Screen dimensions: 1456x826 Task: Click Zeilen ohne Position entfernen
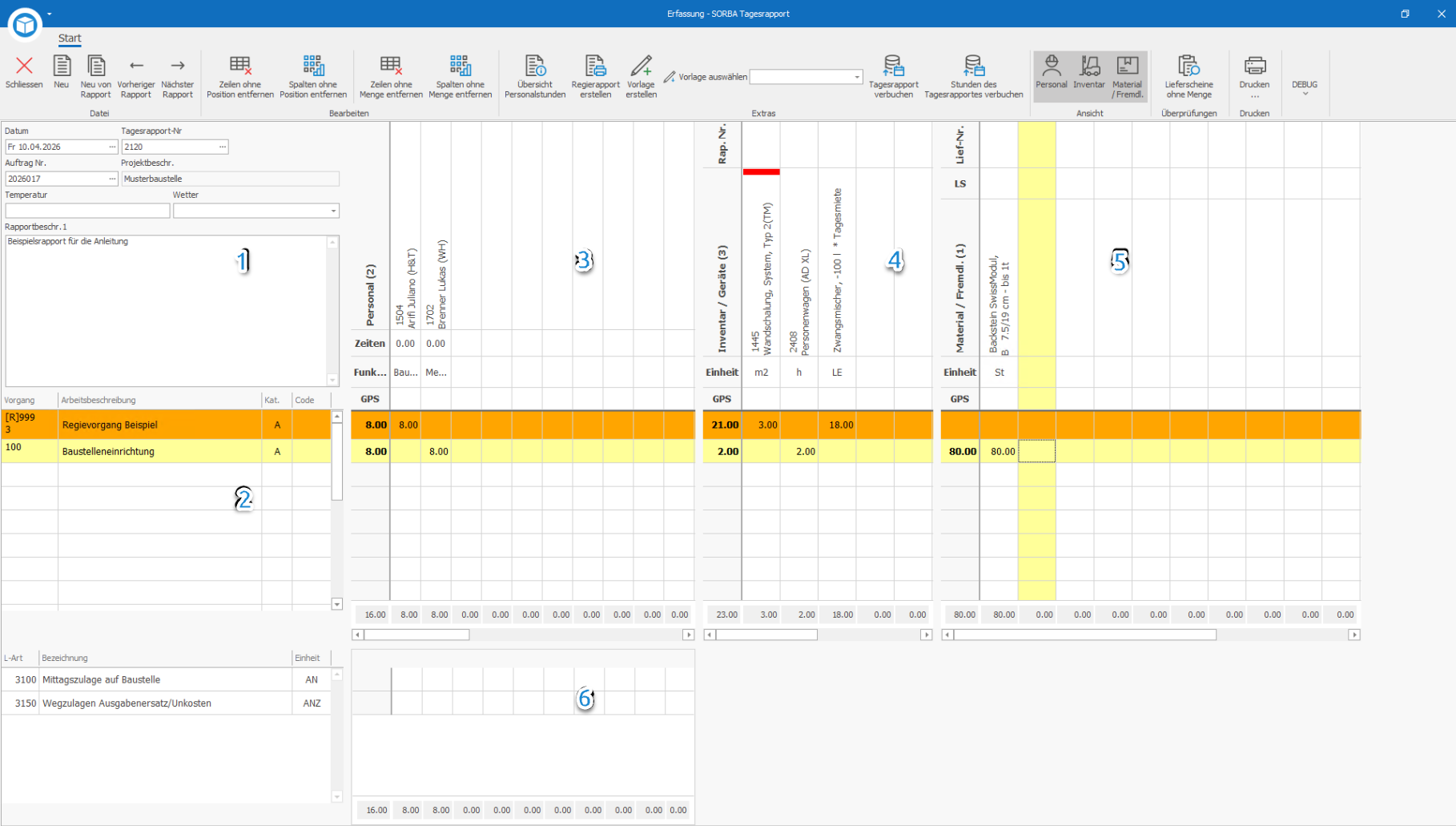click(240, 76)
